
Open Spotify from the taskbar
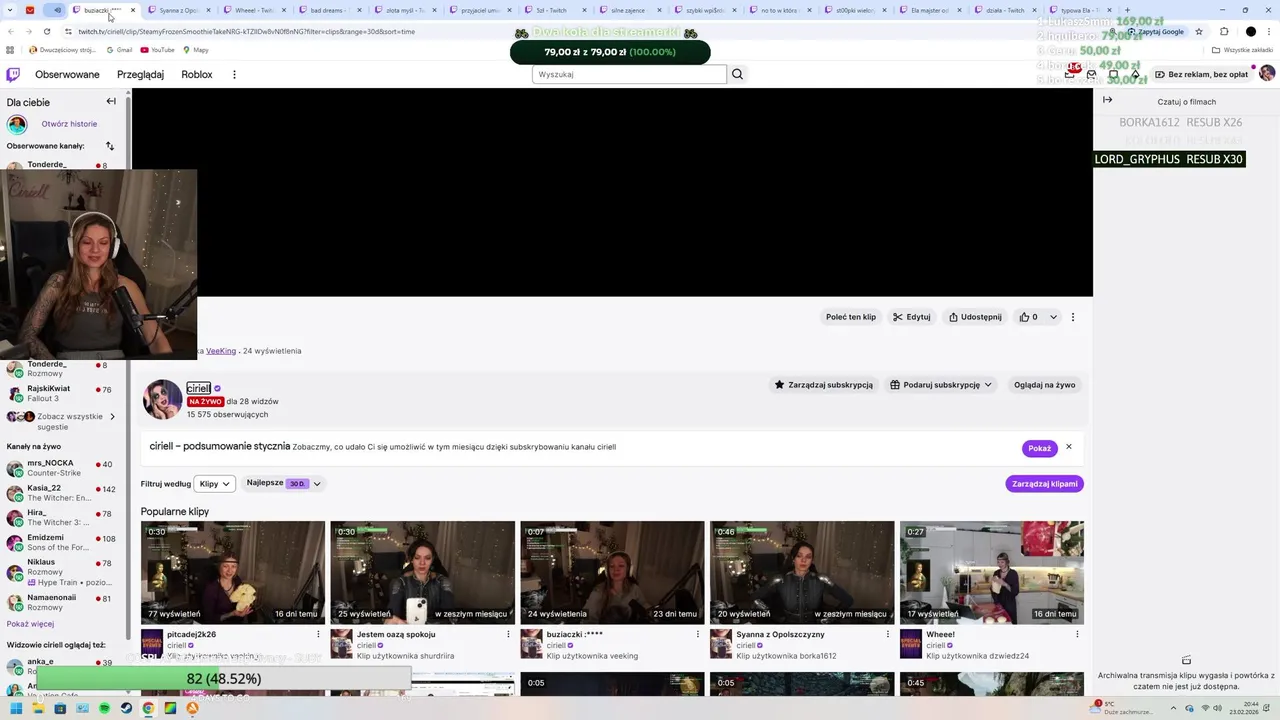104,708
